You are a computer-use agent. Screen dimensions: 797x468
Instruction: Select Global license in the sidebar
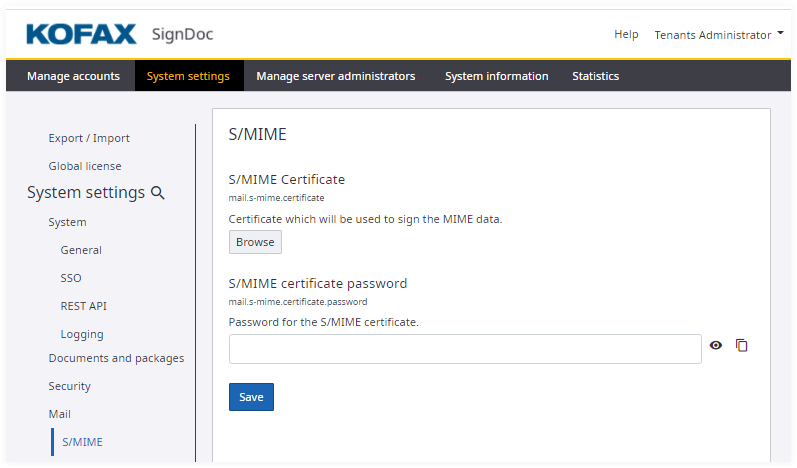coord(85,166)
